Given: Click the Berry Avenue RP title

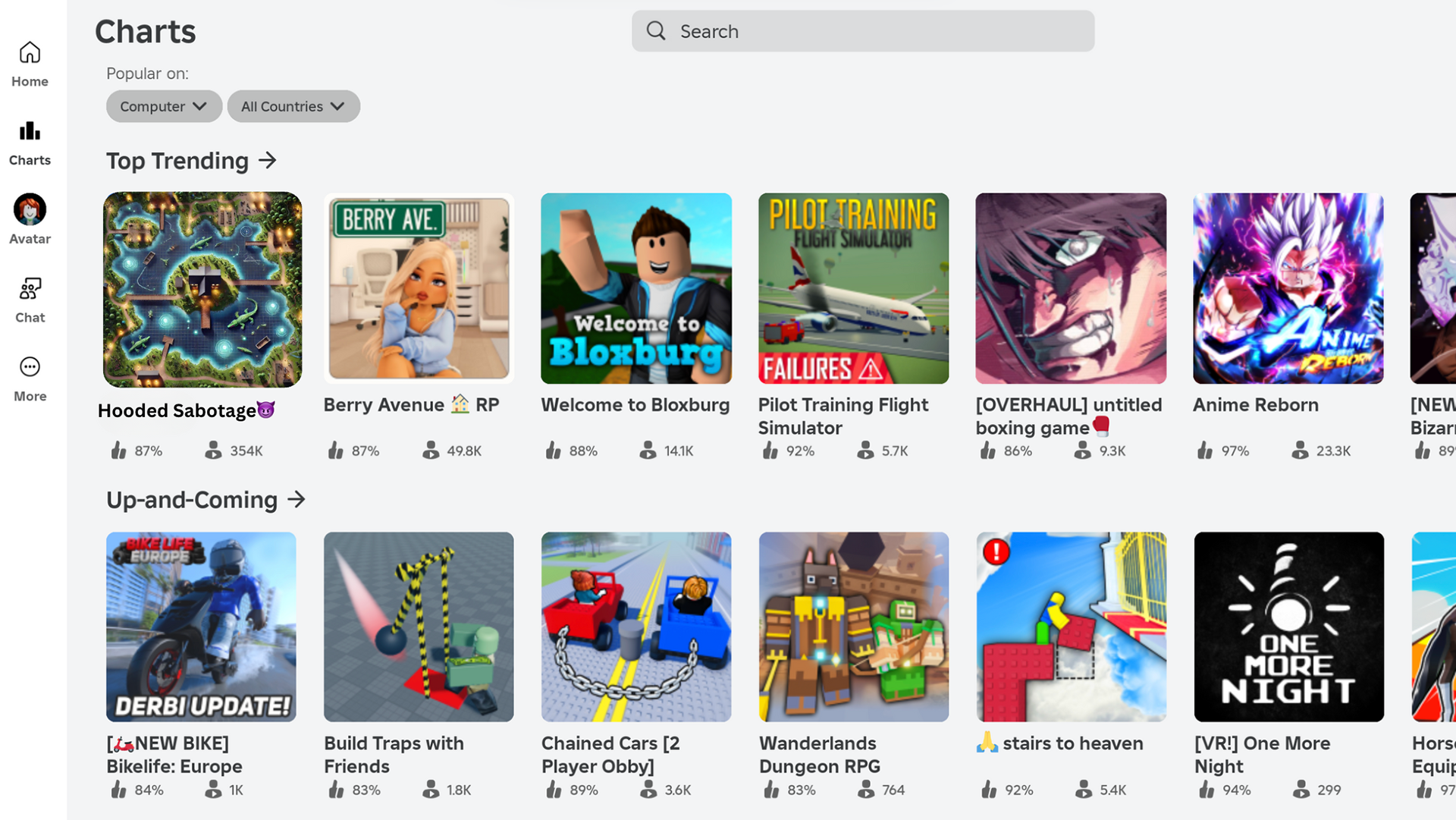Looking at the screenshot, I should pyautogui.click(x=411, y=405).
